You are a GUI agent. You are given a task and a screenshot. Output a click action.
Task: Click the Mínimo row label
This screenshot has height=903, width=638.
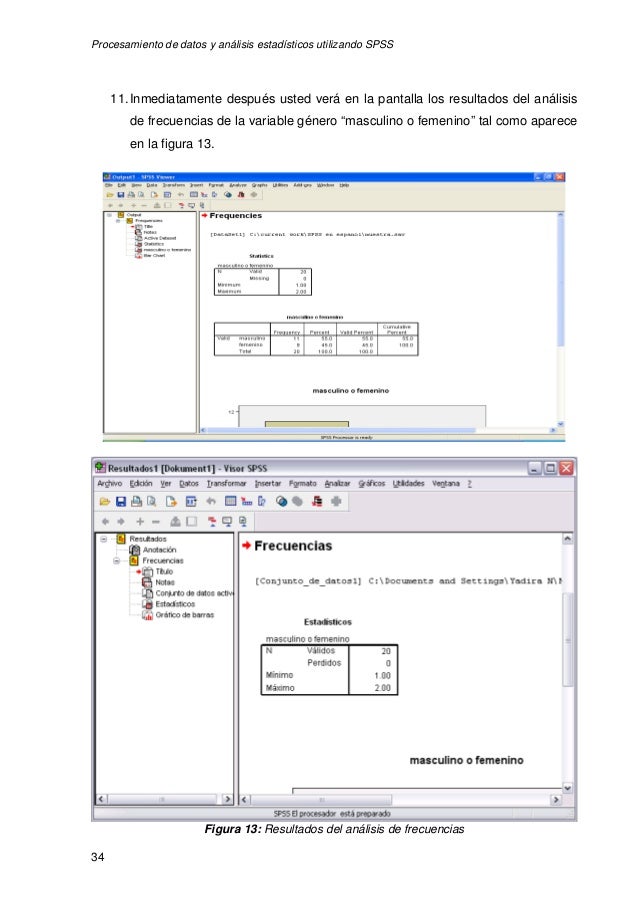tap(279, 675)
